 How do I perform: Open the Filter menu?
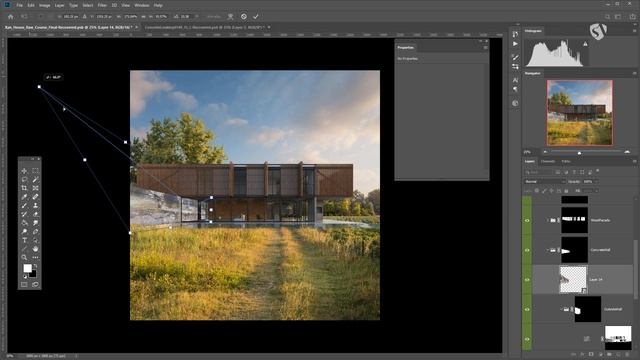click(102, 5)
